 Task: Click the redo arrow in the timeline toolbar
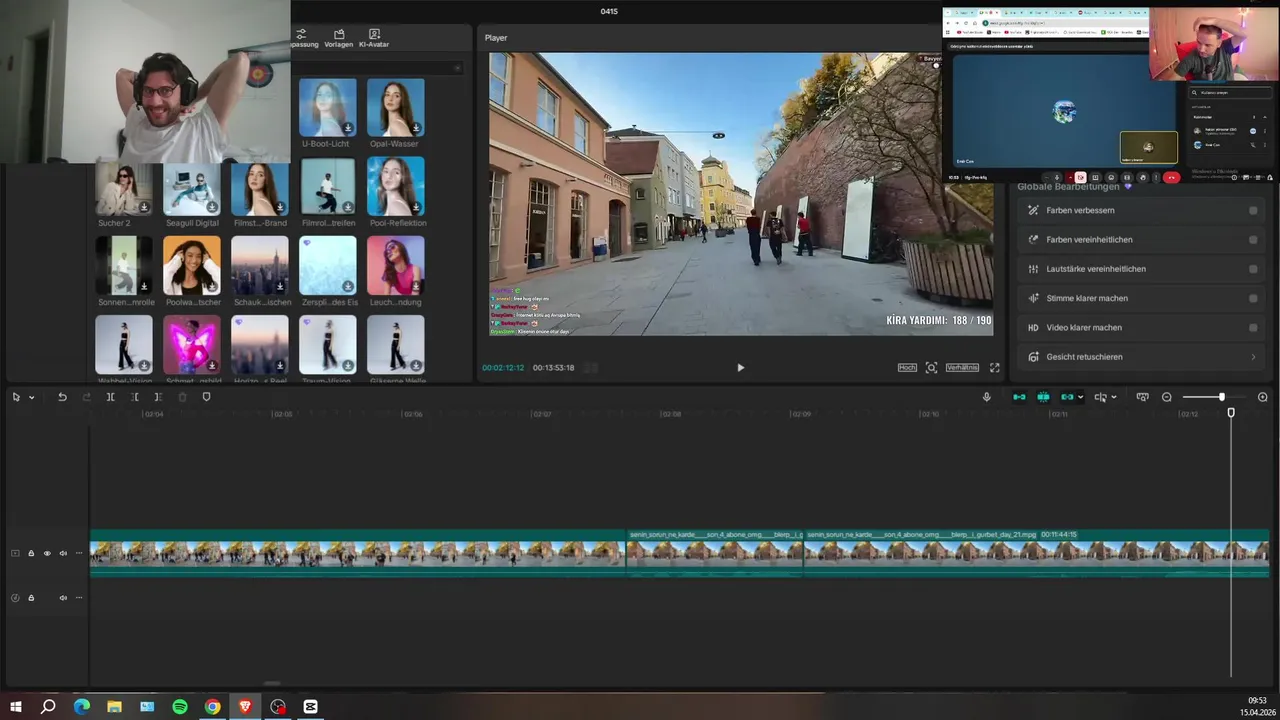(x=86, y=397)
